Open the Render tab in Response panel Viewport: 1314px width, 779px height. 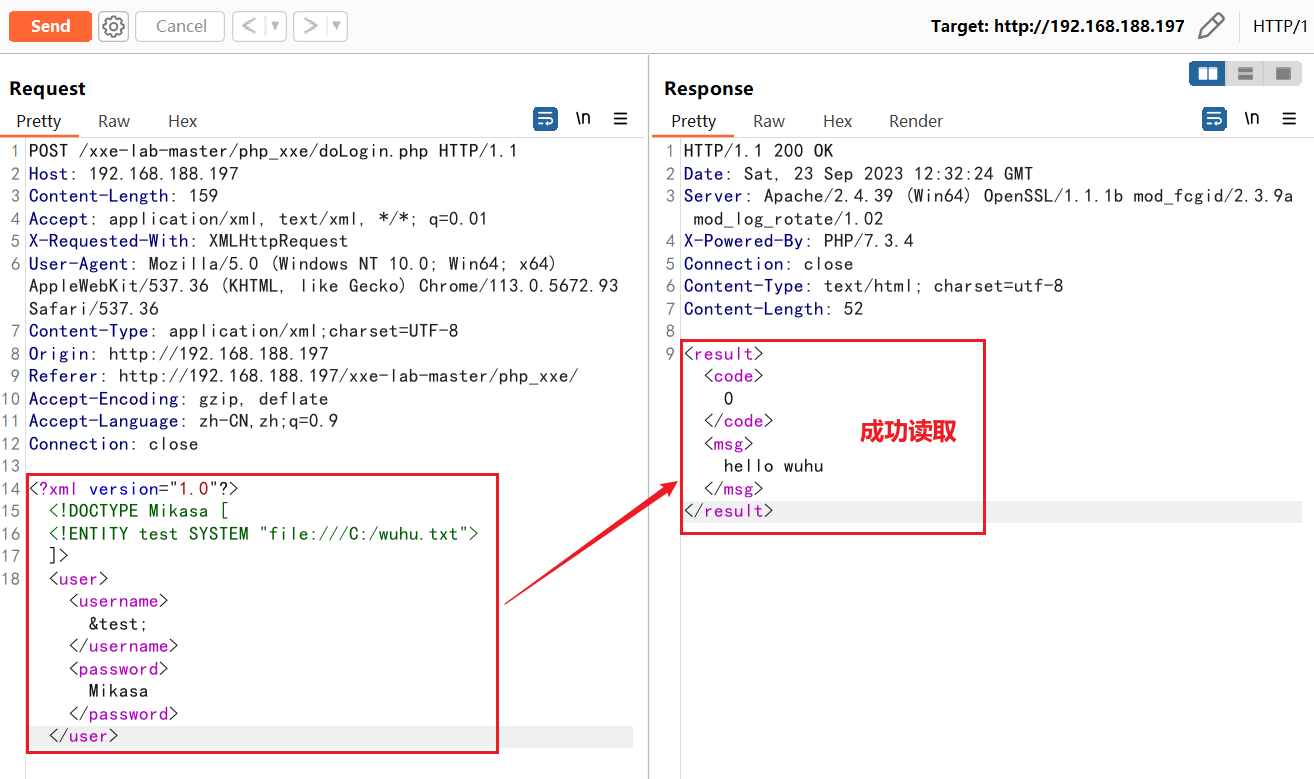916,121
